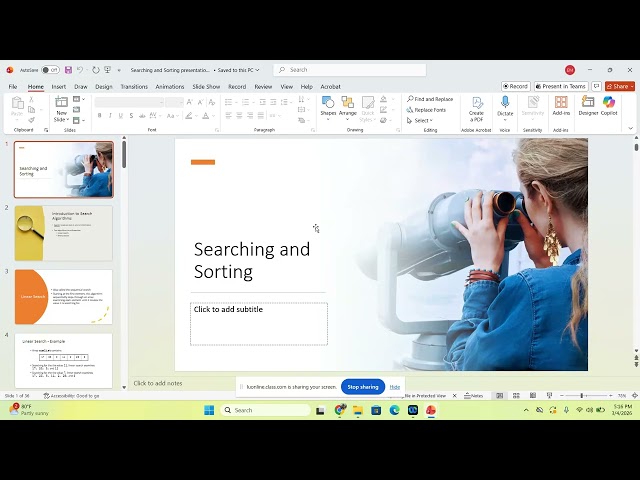Click Find and Replace

(431, 99)
